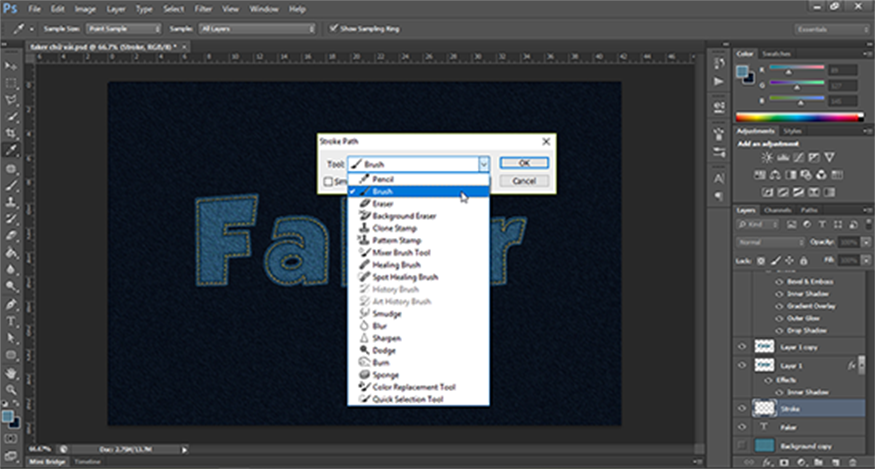Toggle Simulate Pressure checkbox in the dialog
Image resolution: width=875 pixels, height=469 pixels.
pos(329,181)
